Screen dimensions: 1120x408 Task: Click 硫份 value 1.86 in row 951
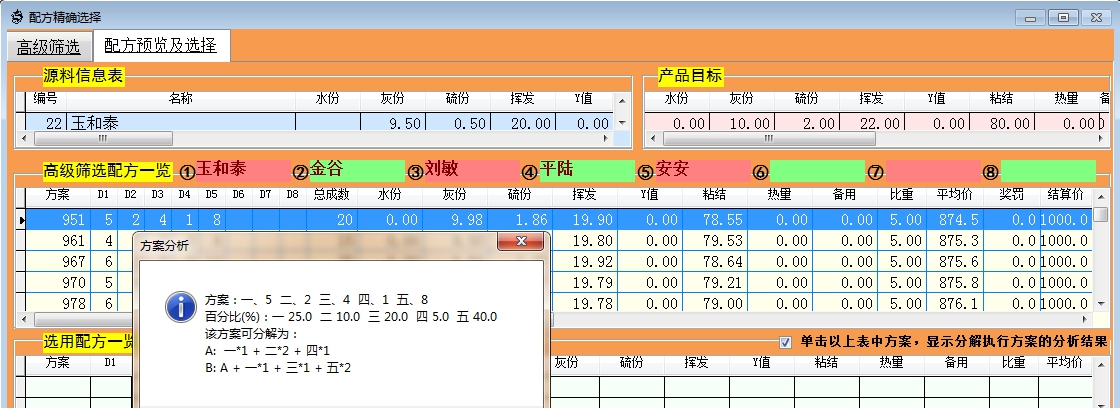tap(519, 219)
